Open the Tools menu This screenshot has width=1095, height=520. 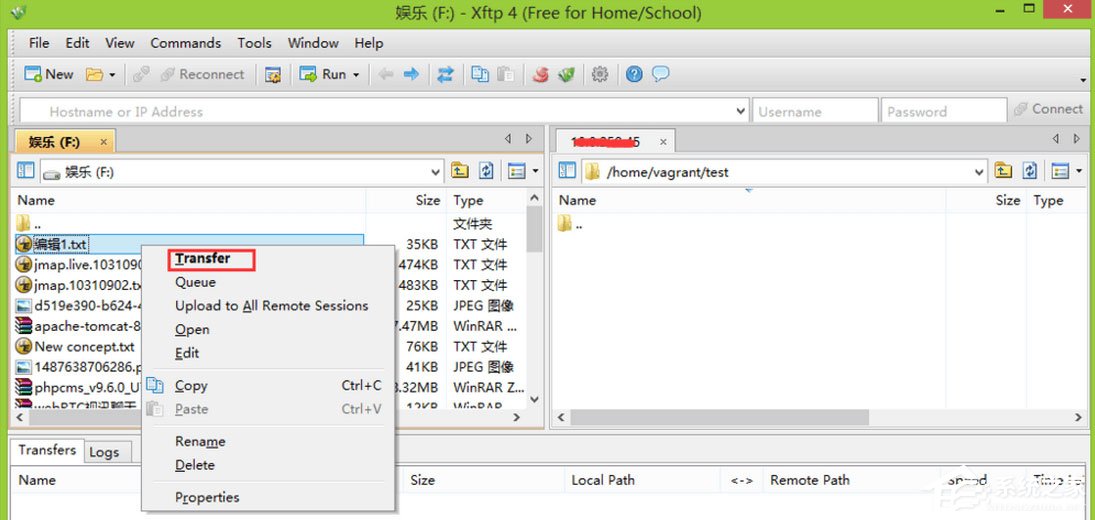254,43
